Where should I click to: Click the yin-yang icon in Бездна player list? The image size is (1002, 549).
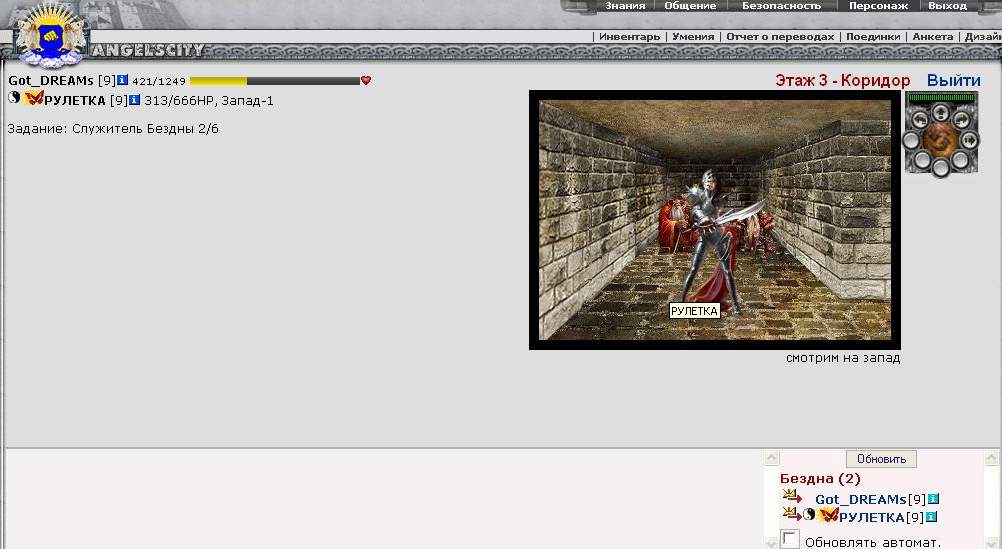pos(810,514)
